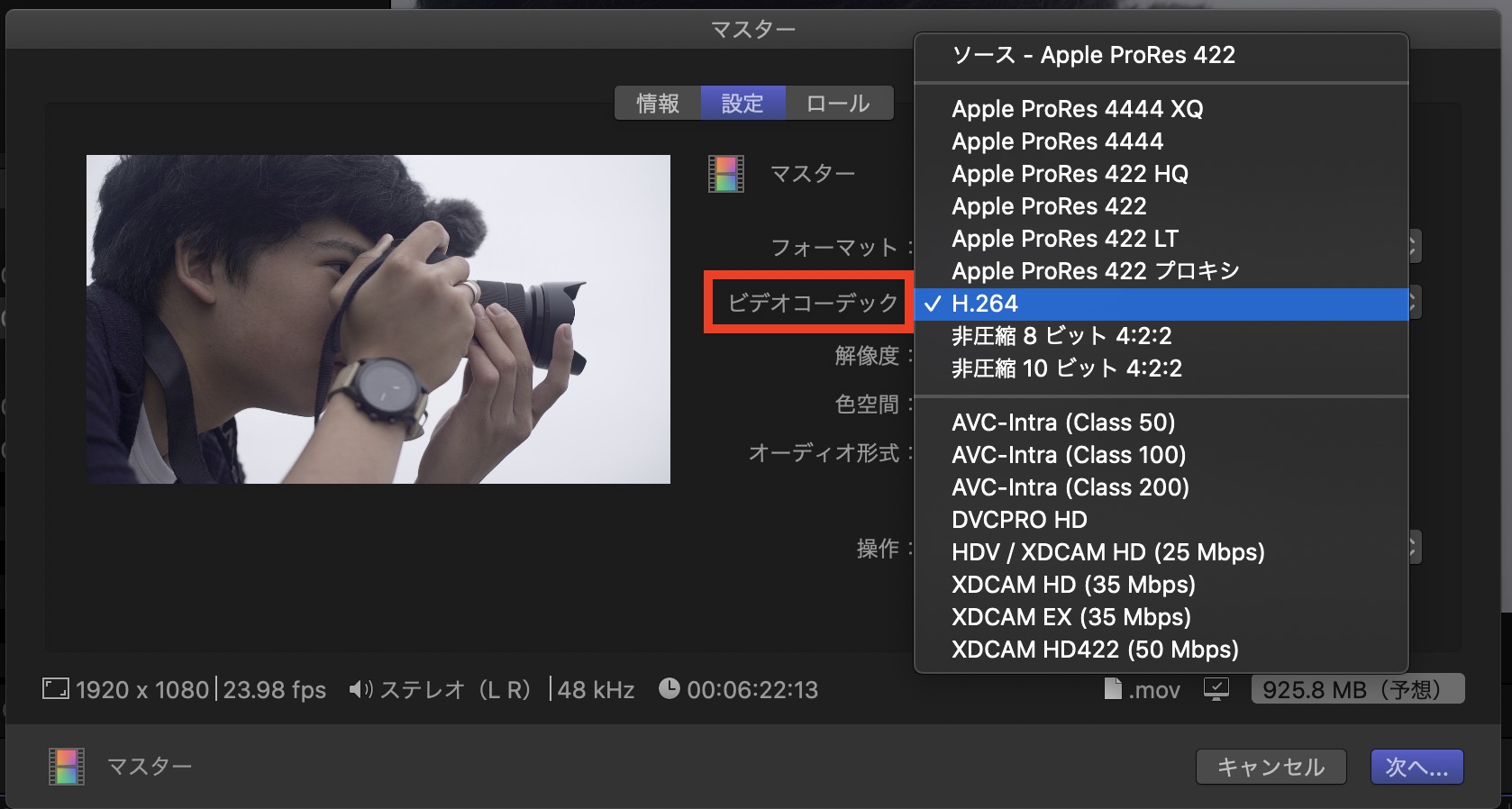
Task: Choose the plain Apple ProRes 422 entry
Action: 1161,206
